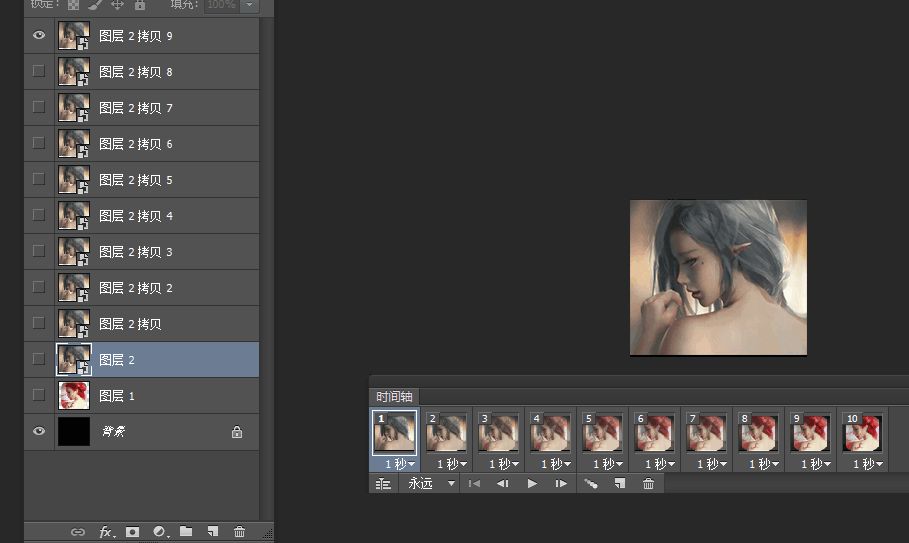Show layer 图层 2 拷贝 5

click(39, 179)
